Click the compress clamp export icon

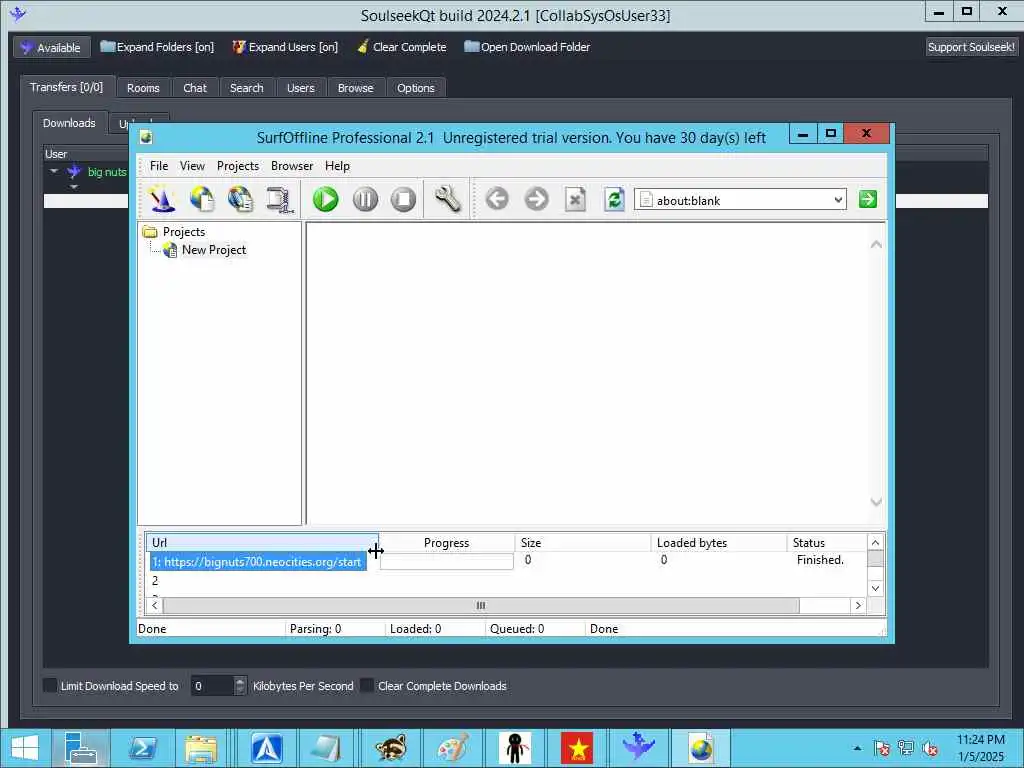click(280, 199)
